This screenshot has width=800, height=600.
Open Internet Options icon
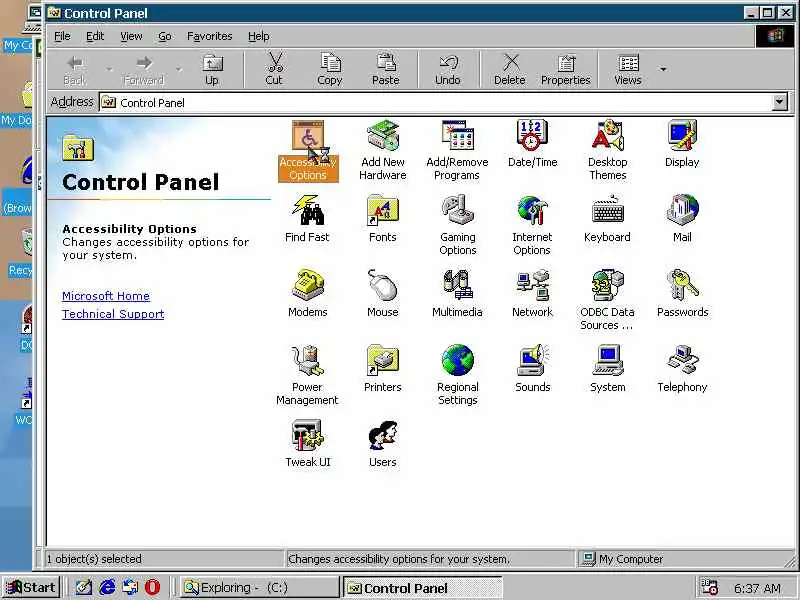[532, 226]
